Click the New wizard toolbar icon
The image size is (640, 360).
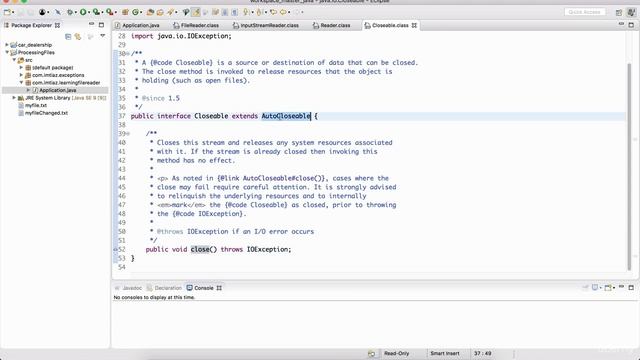coord(7,12)
